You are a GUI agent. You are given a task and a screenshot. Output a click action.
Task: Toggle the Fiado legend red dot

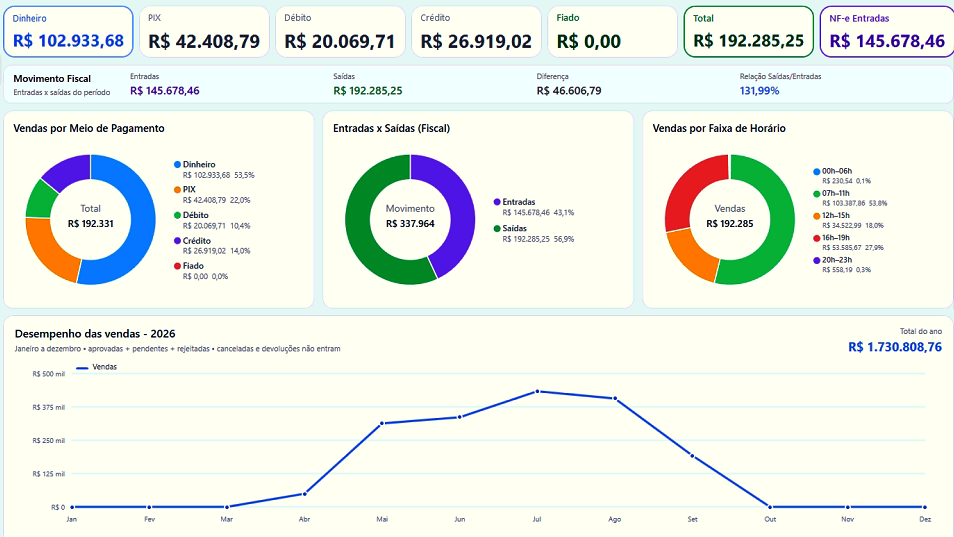pos(178,266)
